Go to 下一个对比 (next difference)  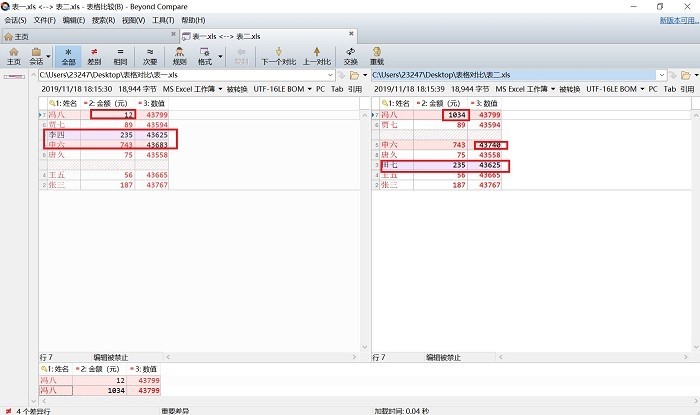[x=279, y=56]
